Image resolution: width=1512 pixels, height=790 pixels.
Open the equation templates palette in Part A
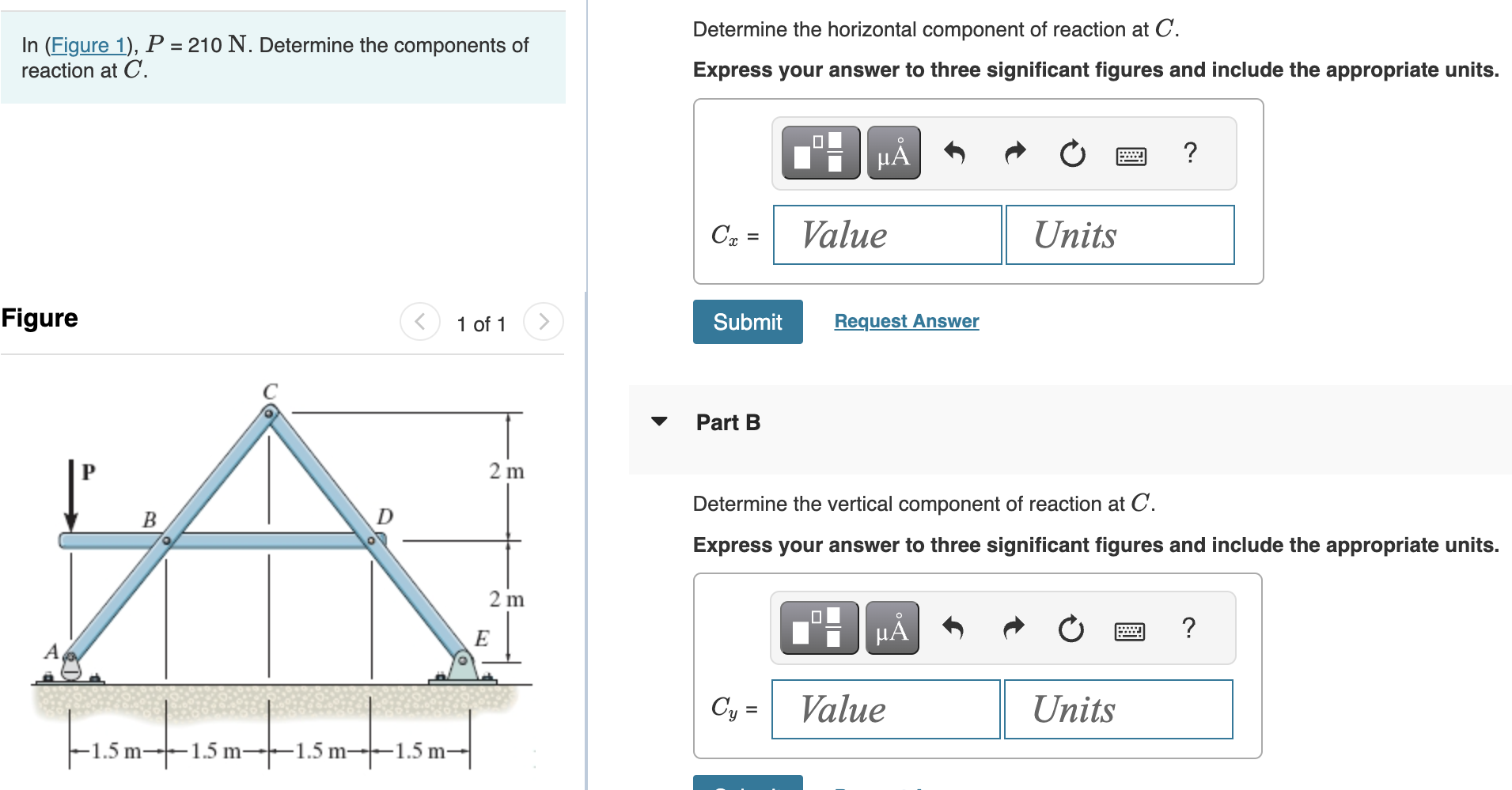coord(820,152)
